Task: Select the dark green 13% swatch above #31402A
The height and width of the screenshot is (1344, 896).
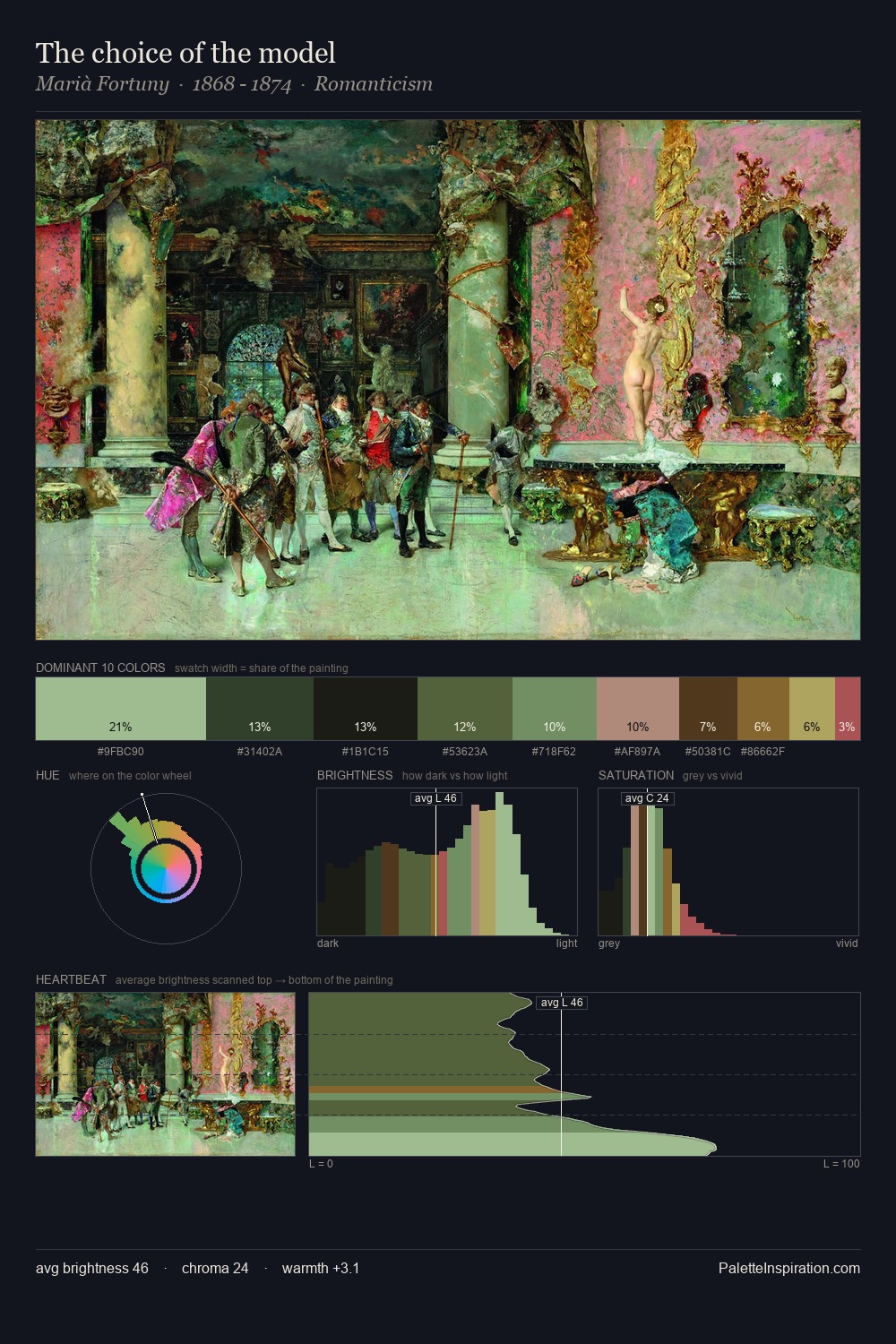Action: point(260,709)
